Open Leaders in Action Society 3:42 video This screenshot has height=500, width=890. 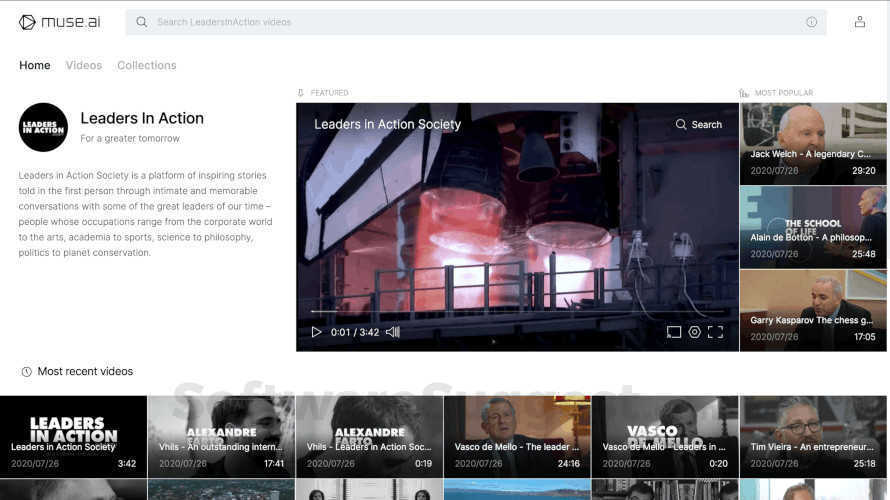73,436
